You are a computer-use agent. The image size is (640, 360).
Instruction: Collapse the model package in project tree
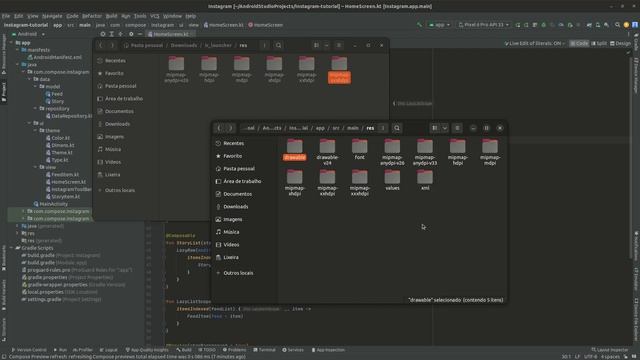(x=36, y=87)
